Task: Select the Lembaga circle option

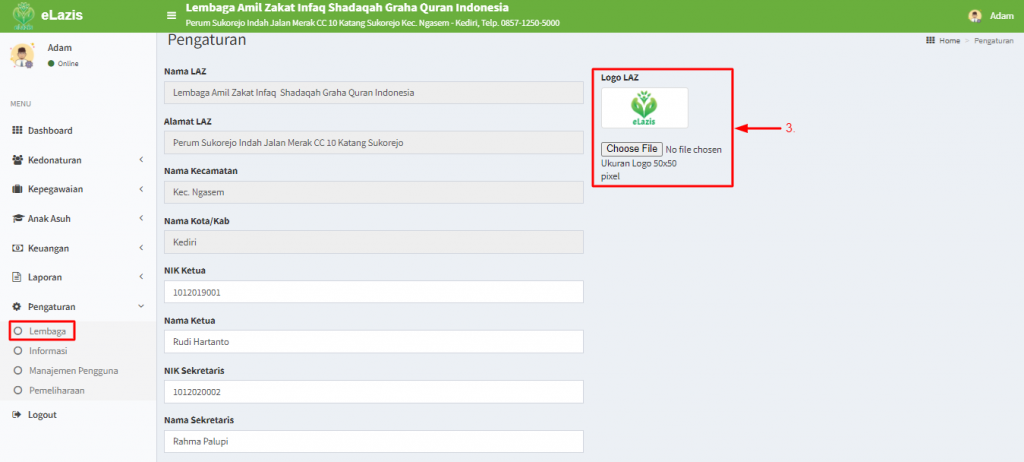Action: pyautogui.click(x=18, y=331)
